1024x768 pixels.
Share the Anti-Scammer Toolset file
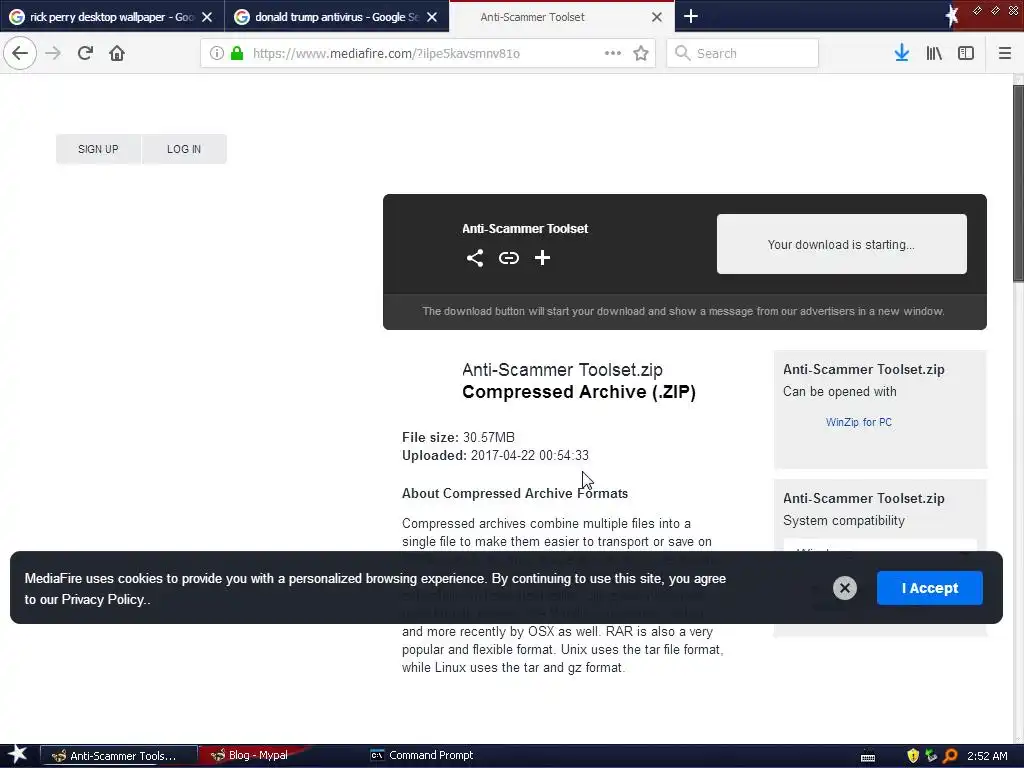pyautogui.click(x=475, y=258)
